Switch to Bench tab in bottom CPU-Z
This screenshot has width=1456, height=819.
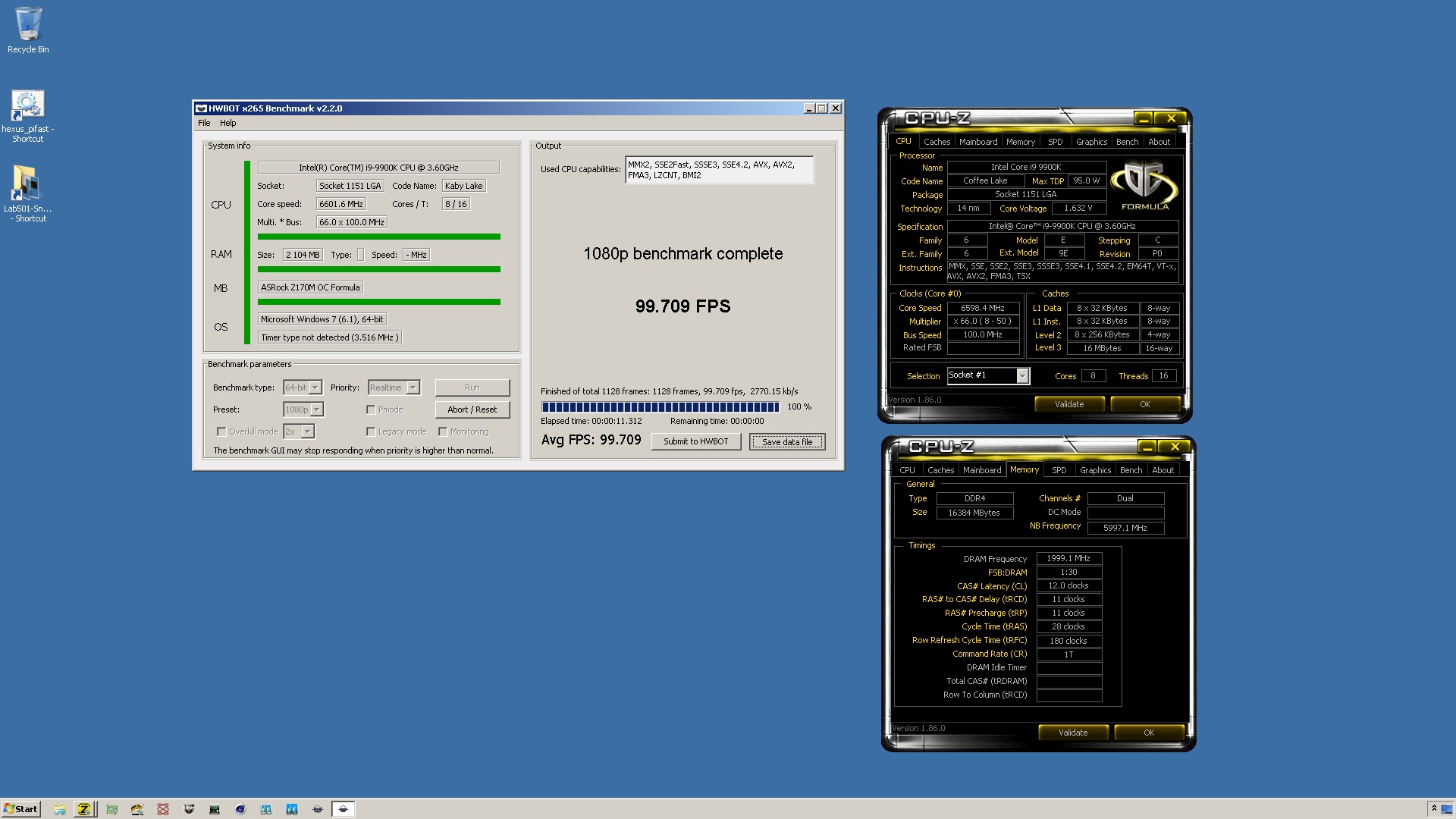coord(1131,470)
